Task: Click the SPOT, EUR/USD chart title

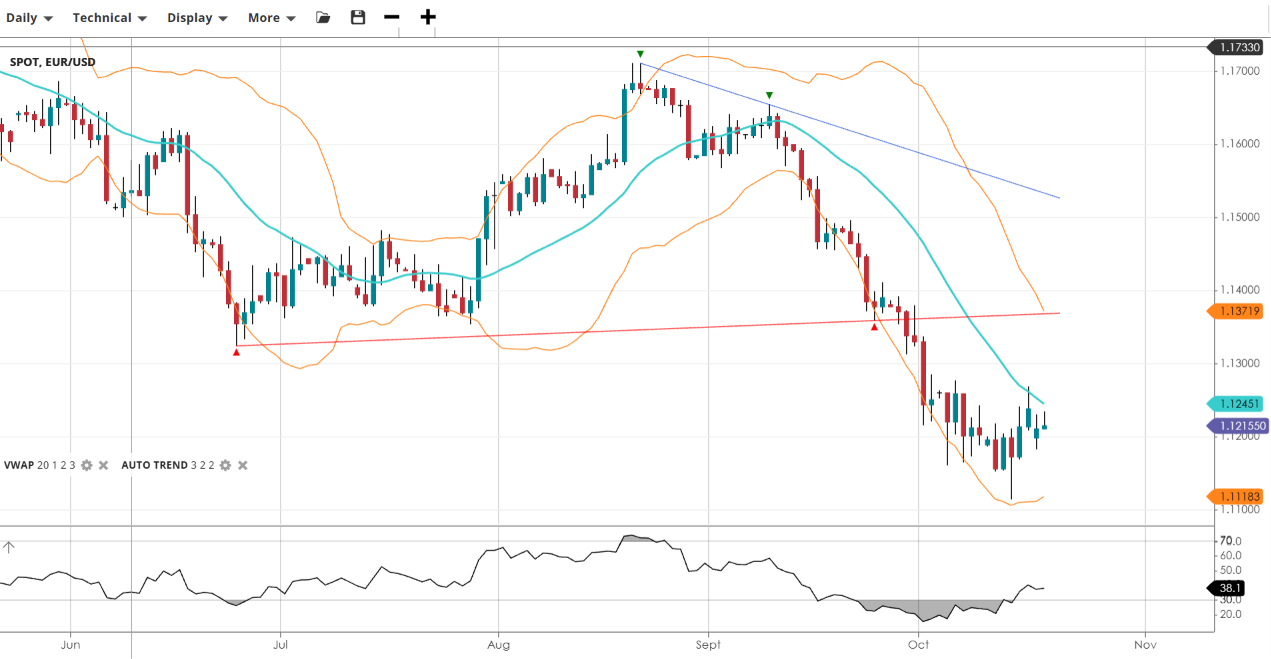Action: 53,62
